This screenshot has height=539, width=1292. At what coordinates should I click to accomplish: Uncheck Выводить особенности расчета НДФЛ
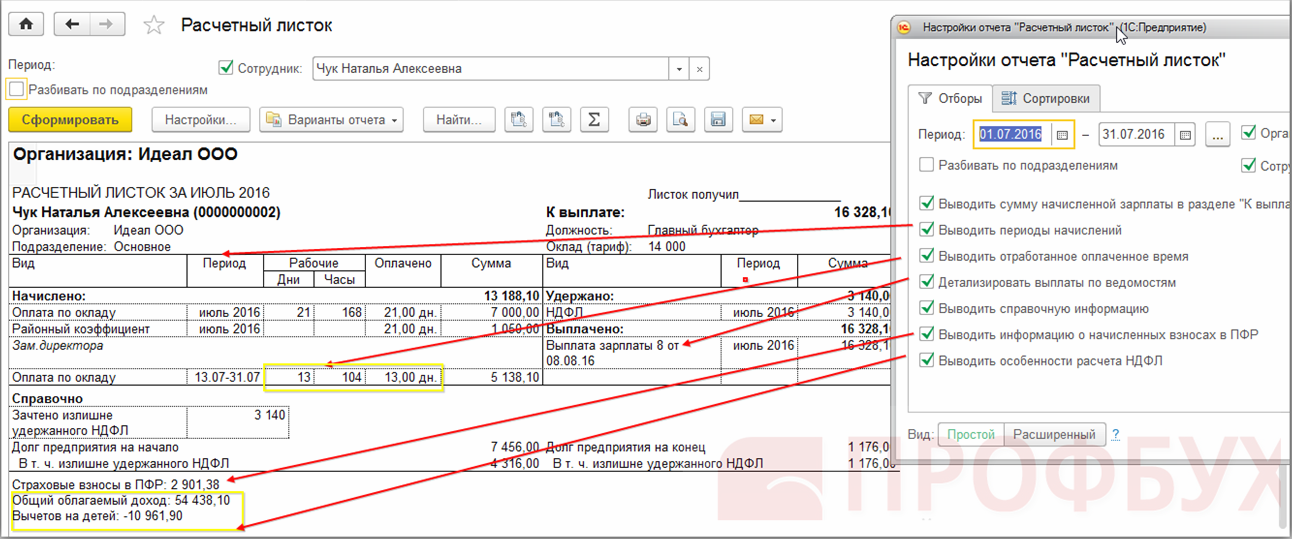pos(926,360)
